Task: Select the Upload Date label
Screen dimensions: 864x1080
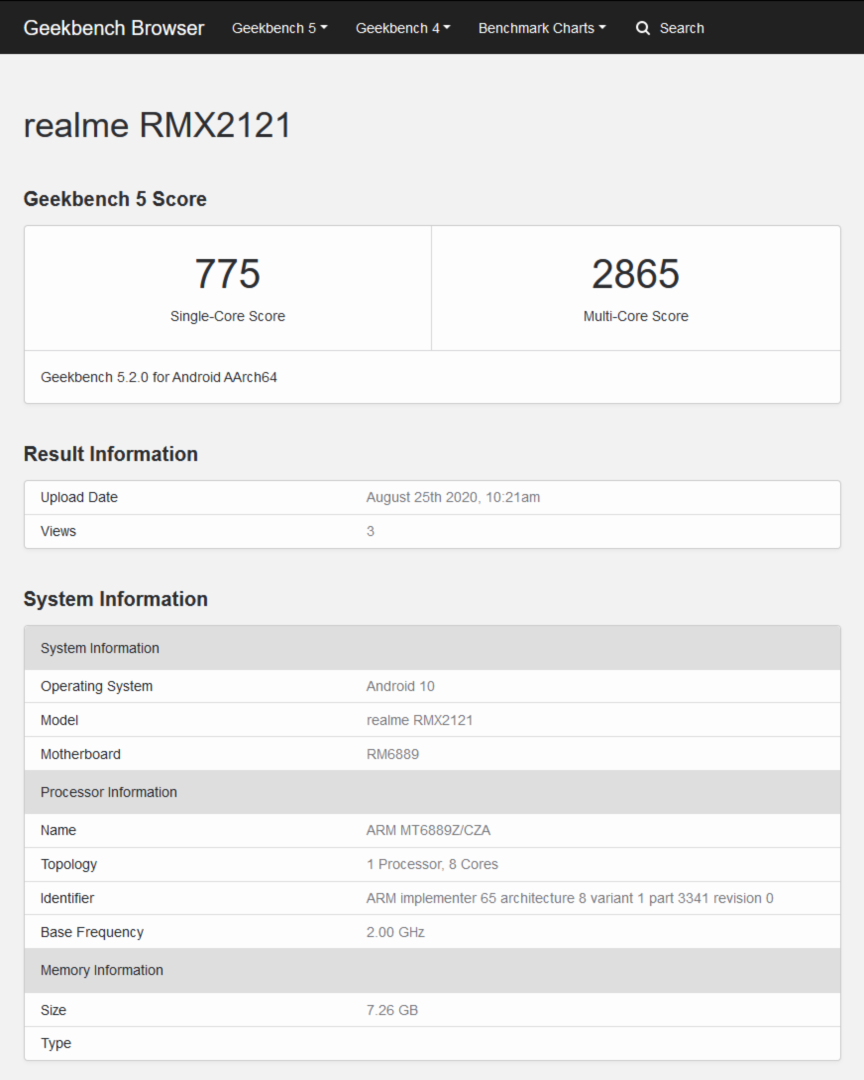Action: pyautogui.click(x=79, y=497)
